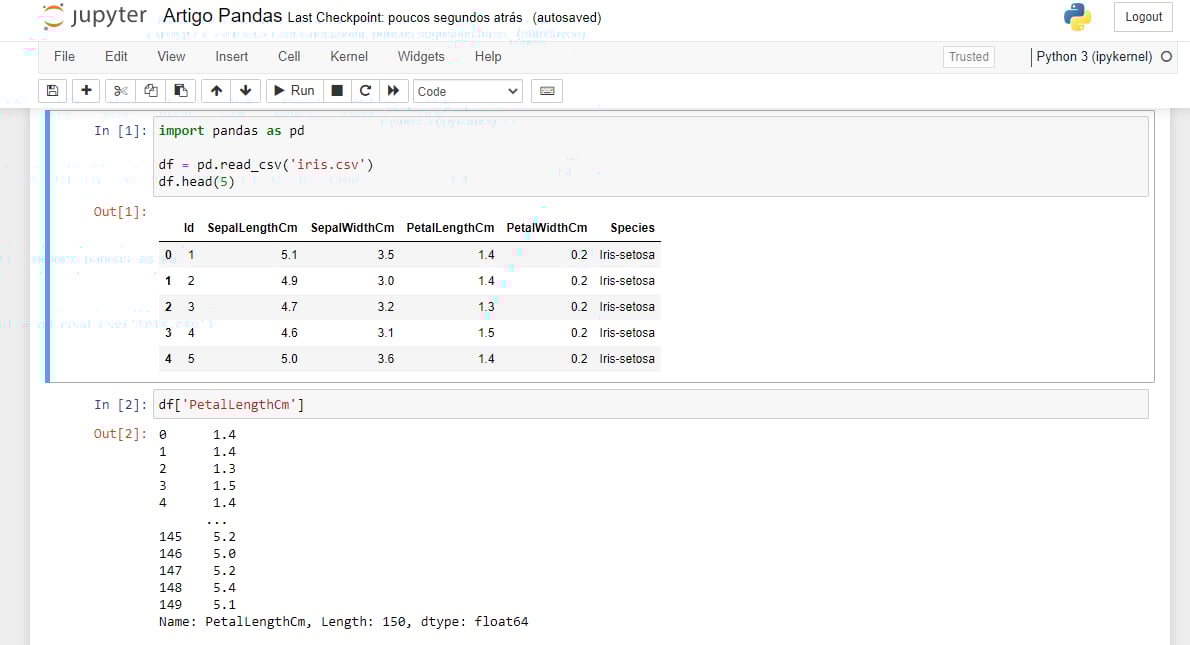This screenshot has height=645, width=1190.
Task: Move selected cell down arrow
Action: click(246, 91)
